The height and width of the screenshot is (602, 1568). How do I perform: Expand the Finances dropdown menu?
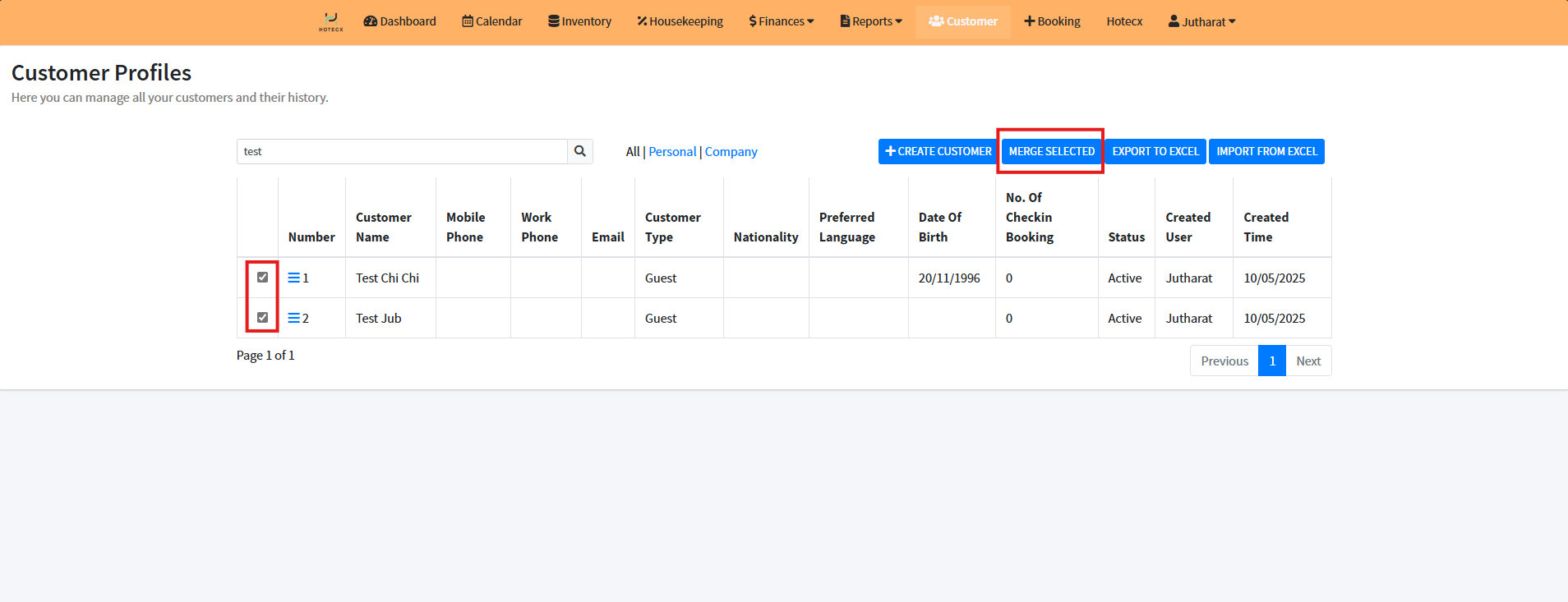(x=781, y=21)
